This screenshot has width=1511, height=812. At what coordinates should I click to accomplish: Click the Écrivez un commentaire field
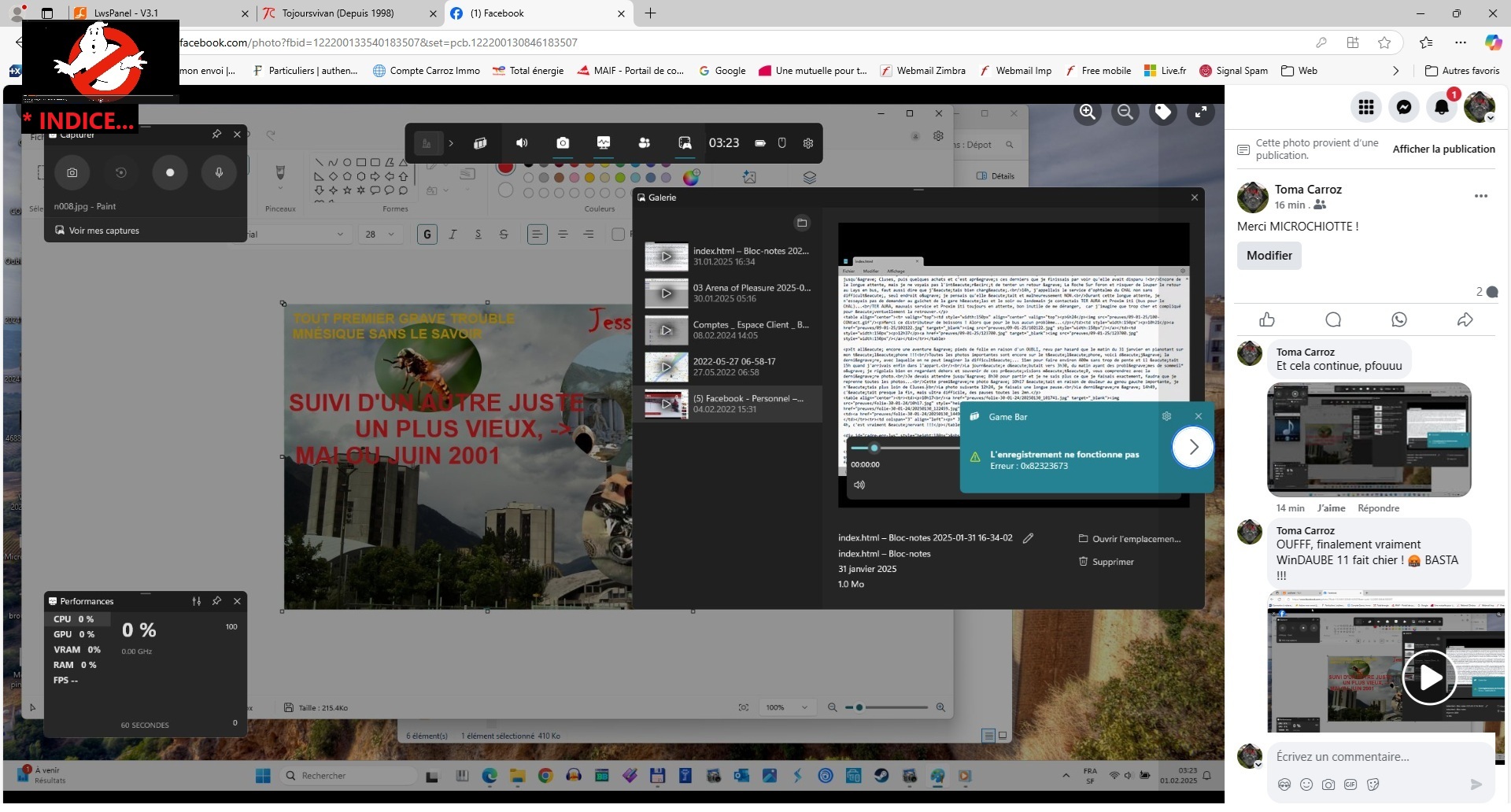[x=1369, y=757]
